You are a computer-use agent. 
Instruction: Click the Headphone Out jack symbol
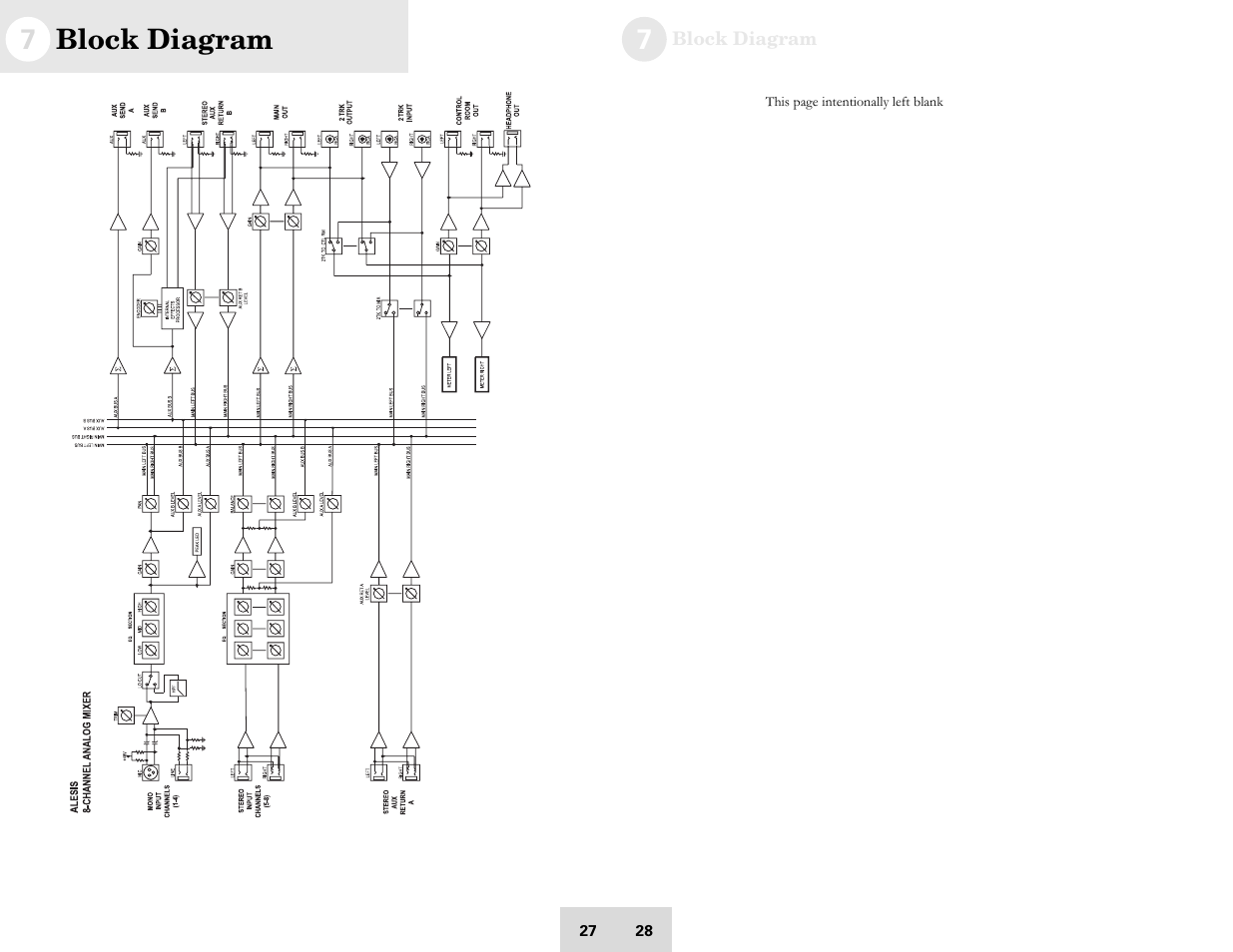(x=512, y=140)
